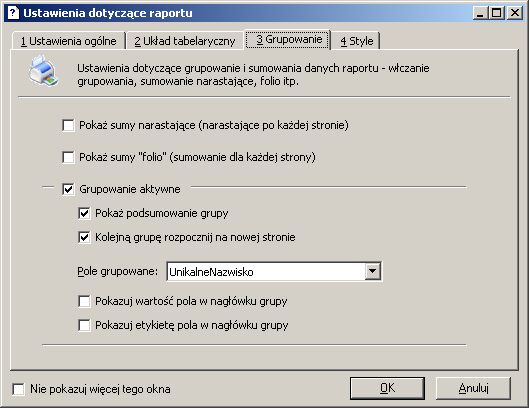Cancel with the Anuluj button

coord(473,388)
